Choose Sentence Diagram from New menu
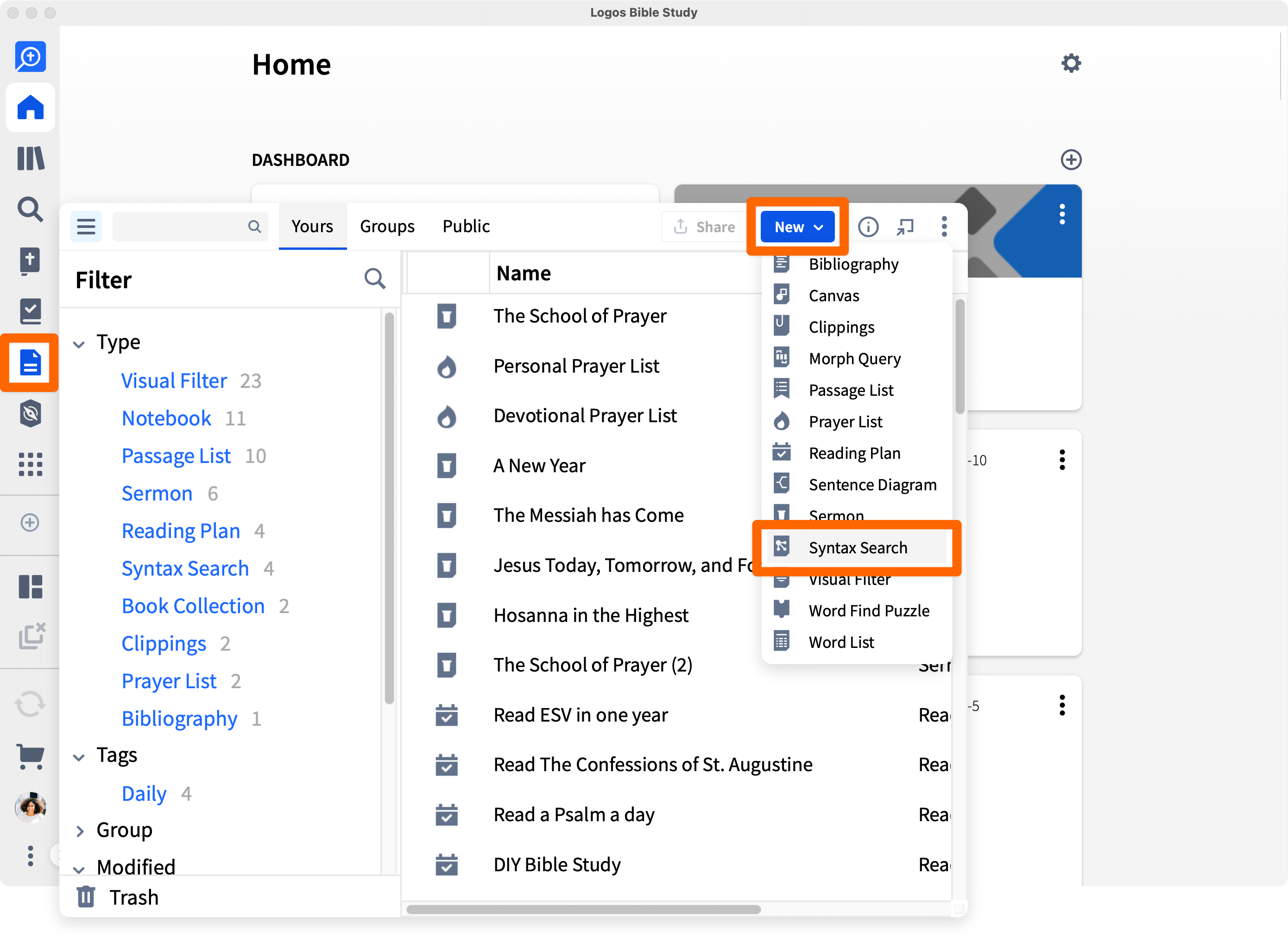The width and height of the screenshot is (1288, 938). coord(857,485)
